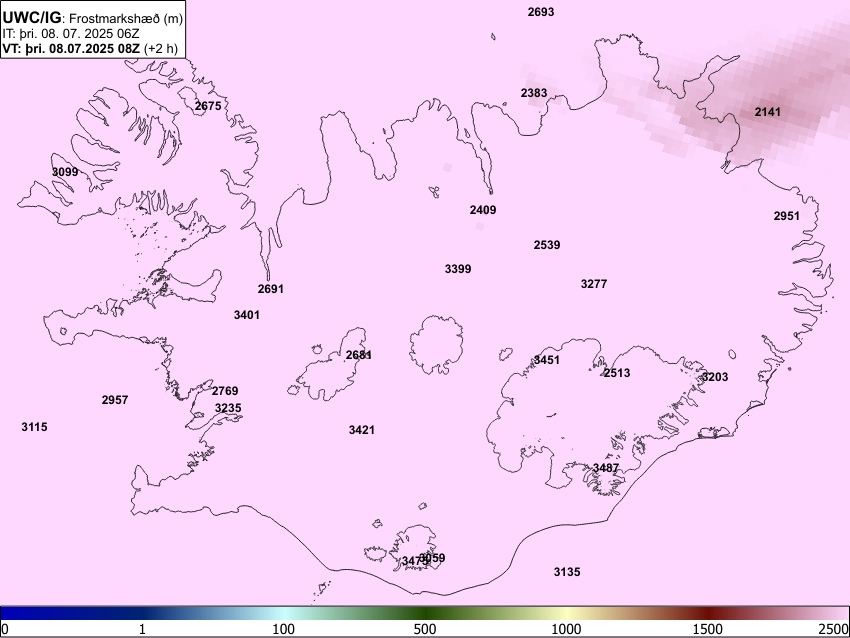
Task: Click the 3235 value label
Action: tap(228, 408)
